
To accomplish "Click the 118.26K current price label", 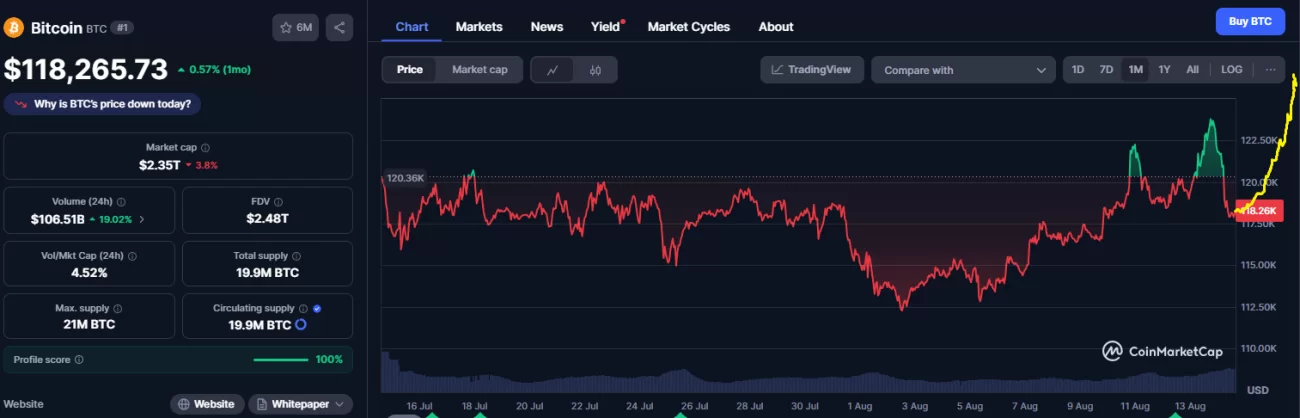I will 1257,211.
